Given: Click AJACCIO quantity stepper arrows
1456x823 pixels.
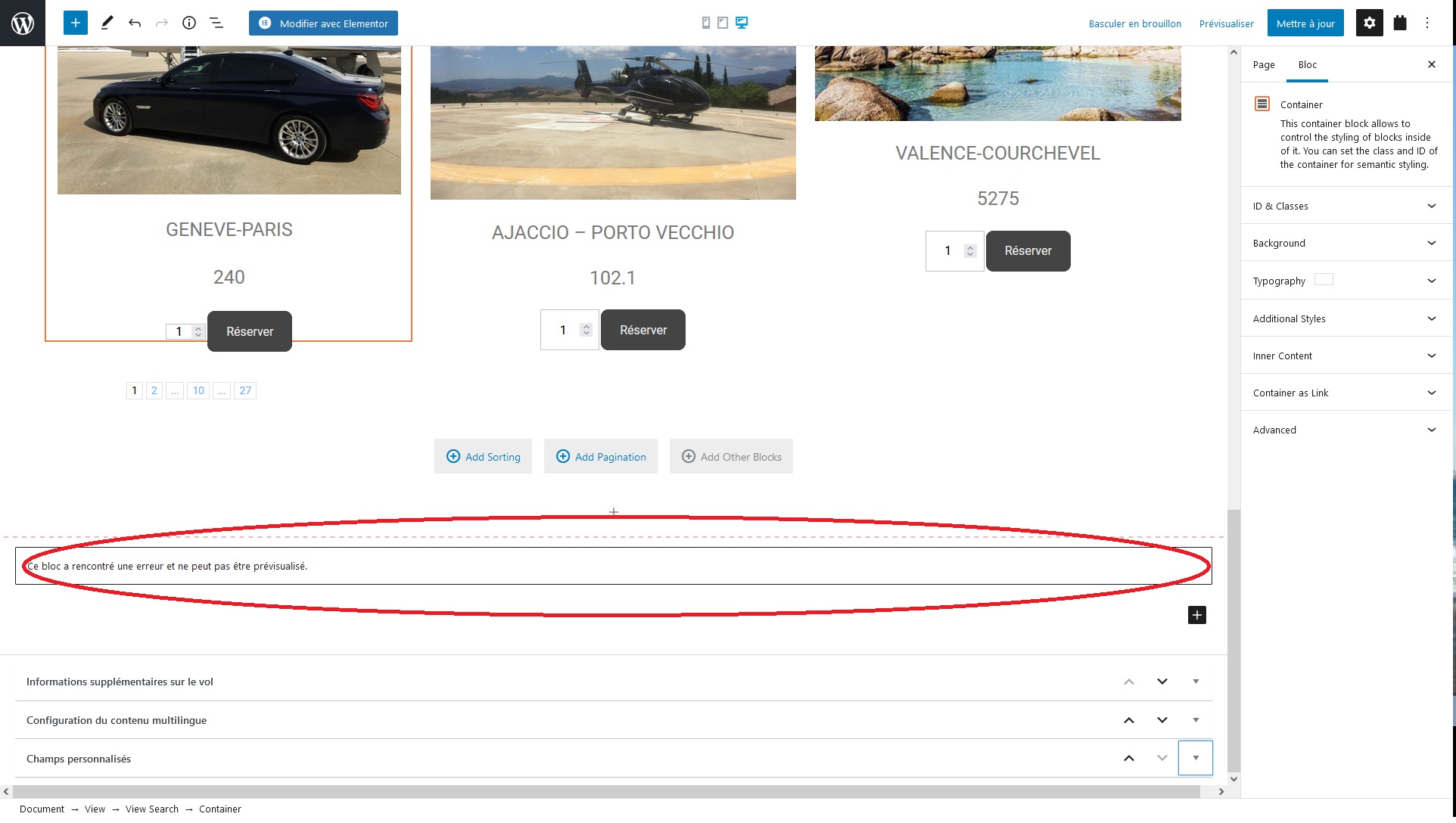Looking at the screenshot, I should click(586, 330).
